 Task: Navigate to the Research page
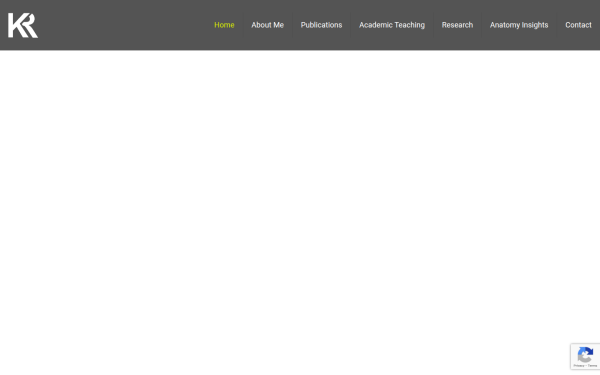click(457, 25)
